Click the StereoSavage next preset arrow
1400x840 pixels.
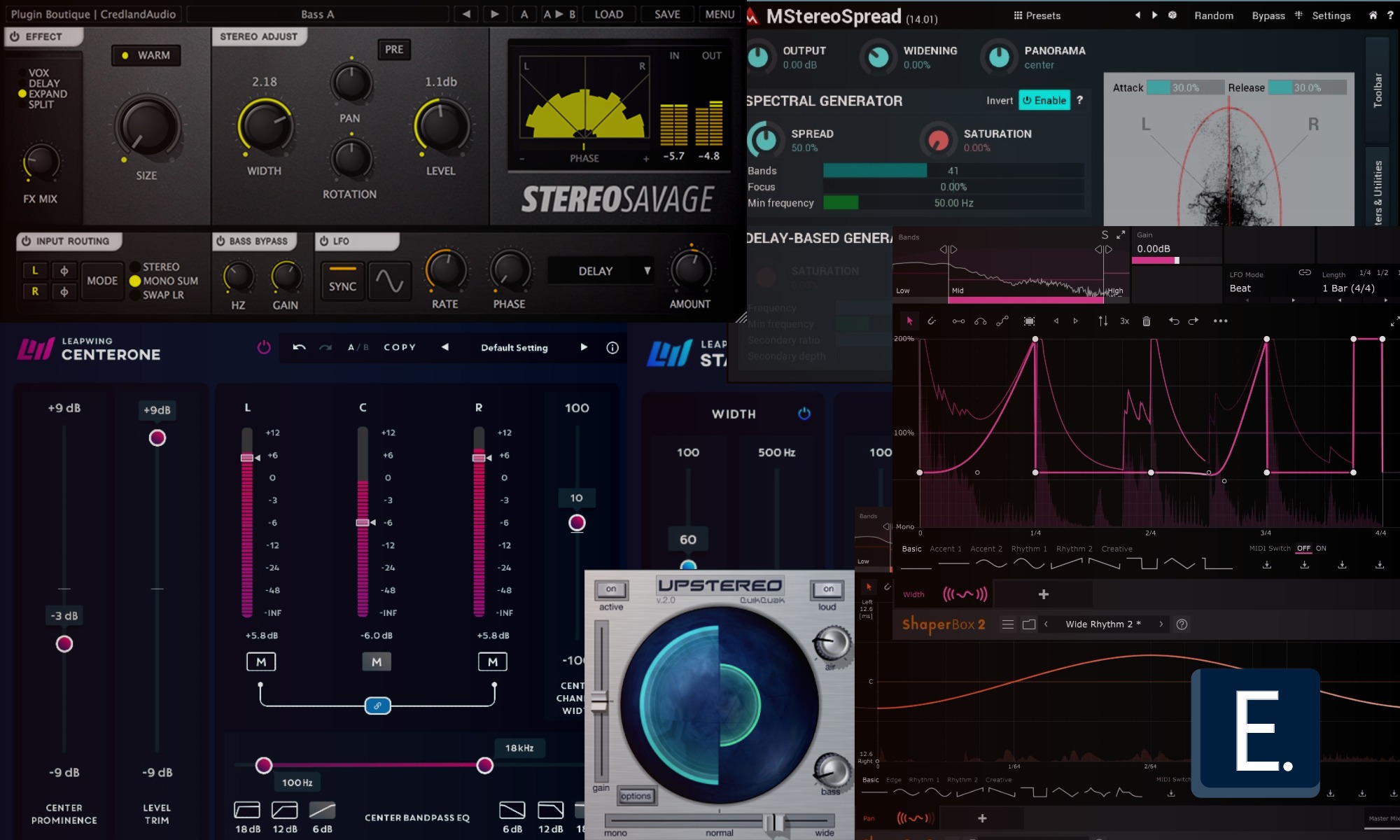(x=495, y=14)
